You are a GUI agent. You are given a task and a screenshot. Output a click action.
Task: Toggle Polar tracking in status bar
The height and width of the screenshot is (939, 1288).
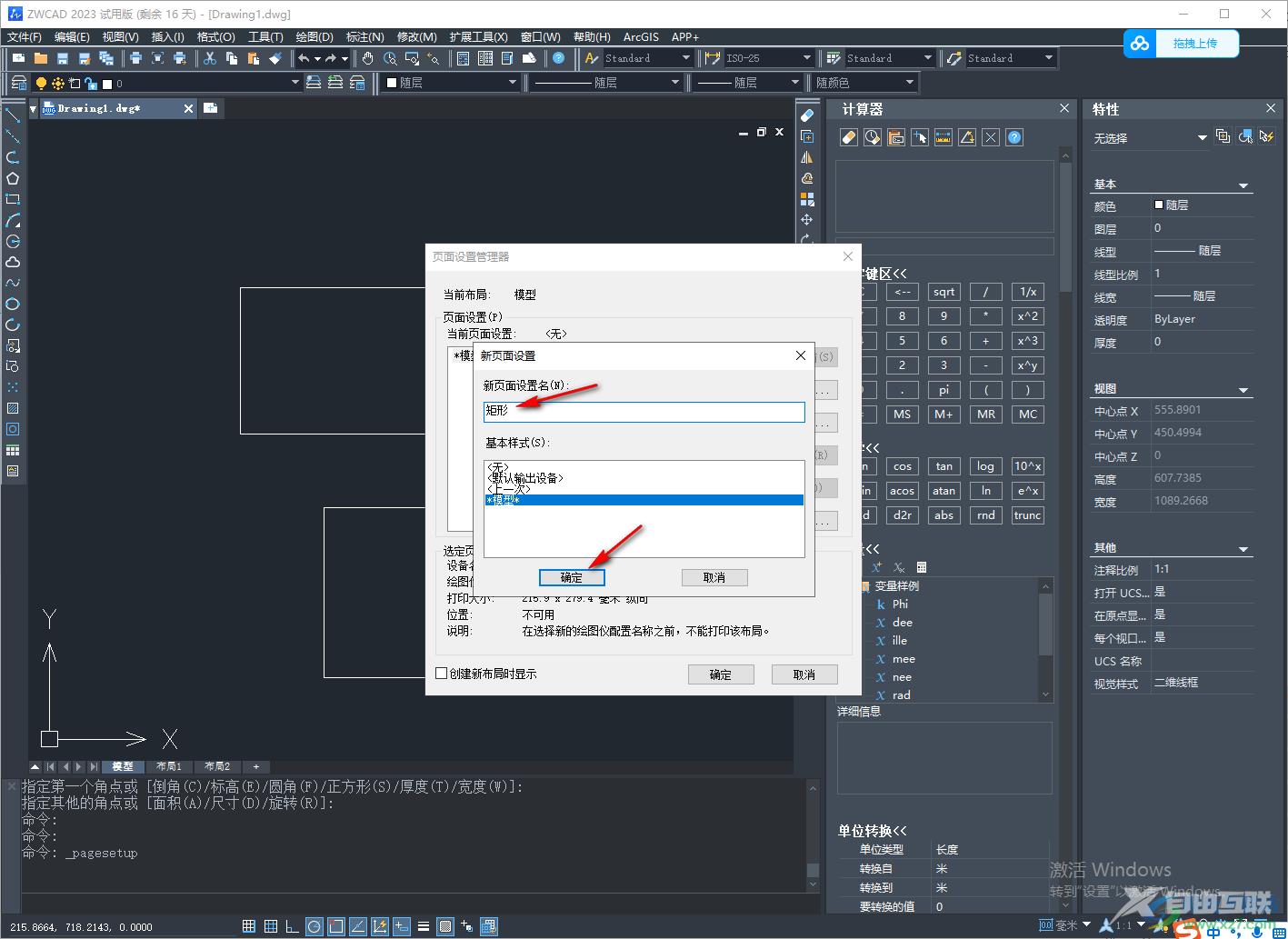click(315, 926)
